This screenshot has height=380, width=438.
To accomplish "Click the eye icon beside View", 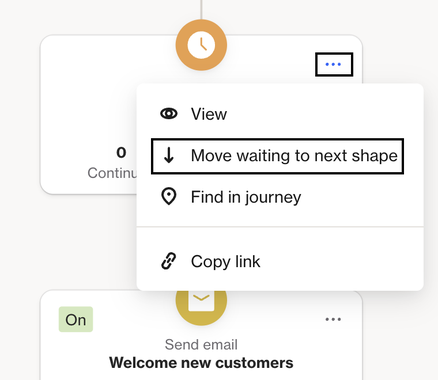I will point(169,114).
